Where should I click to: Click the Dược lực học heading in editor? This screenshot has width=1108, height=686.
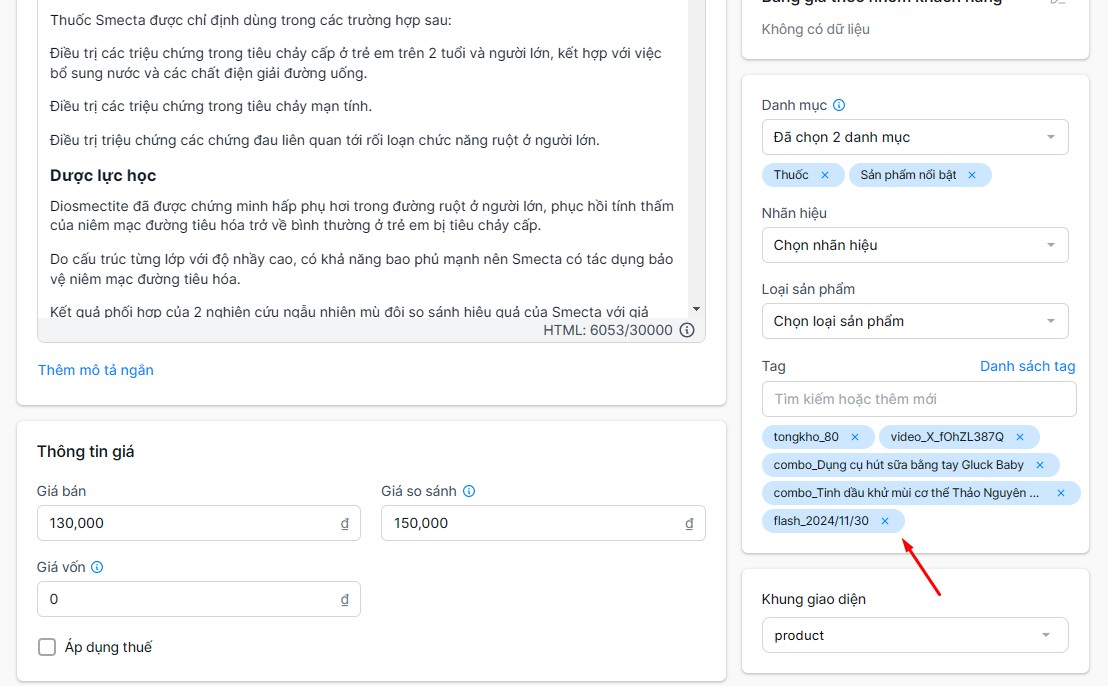103,175
